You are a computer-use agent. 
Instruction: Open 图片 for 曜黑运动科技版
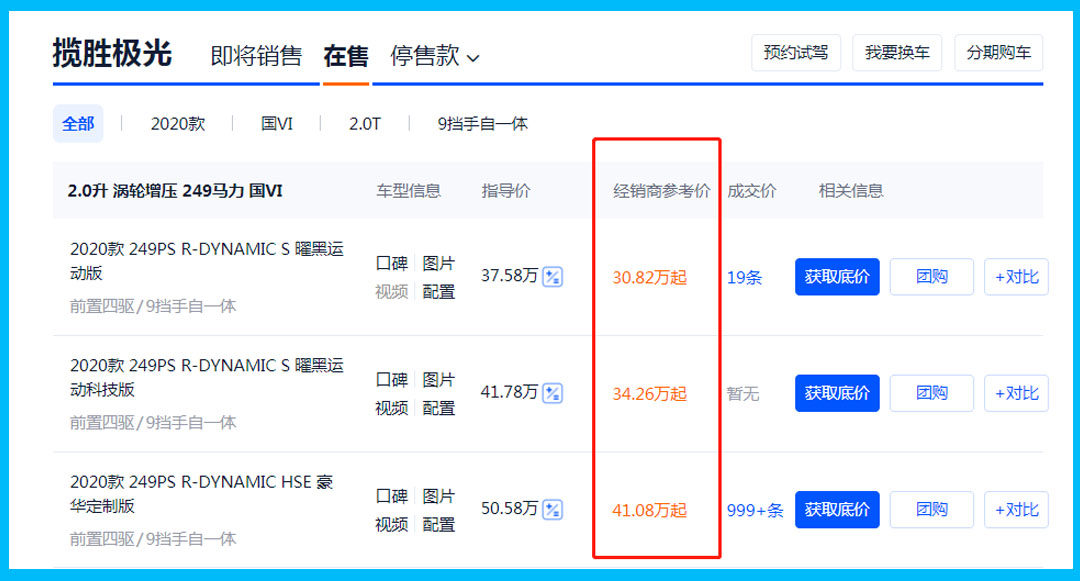pyautogui.click(x=438, y=379)
